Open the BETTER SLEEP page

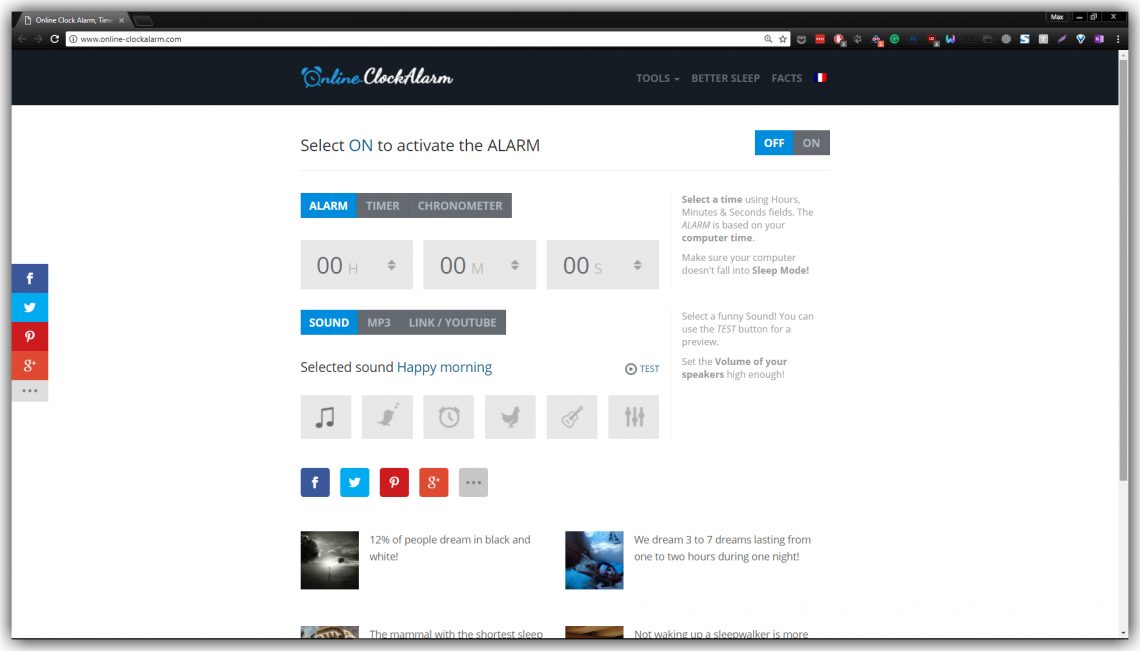pos(725,78)
